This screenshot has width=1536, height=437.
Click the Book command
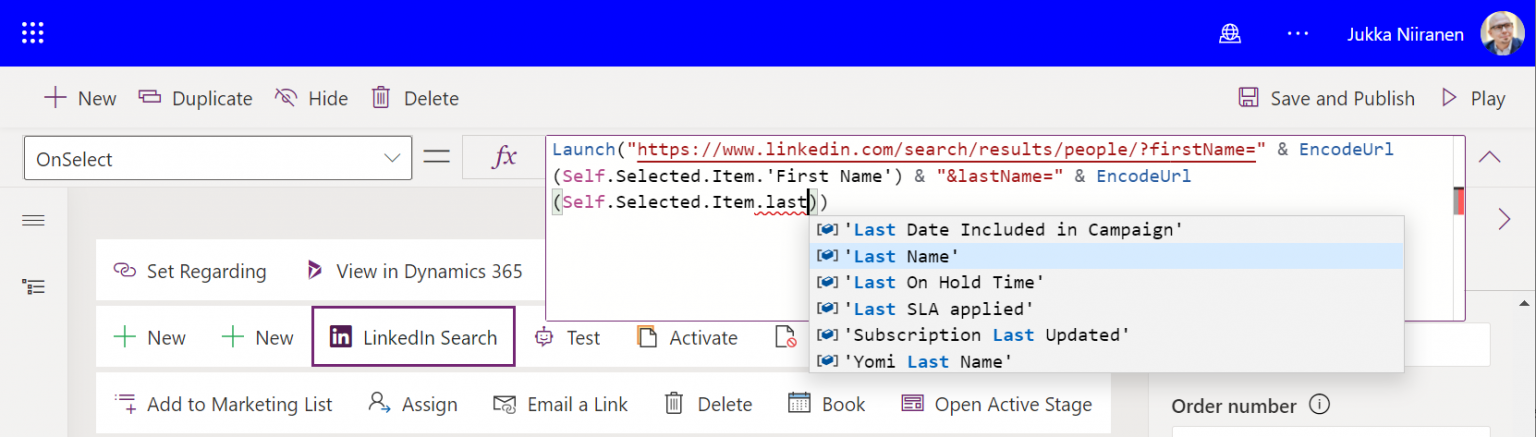pyautogui.click(x=826, y=404)
